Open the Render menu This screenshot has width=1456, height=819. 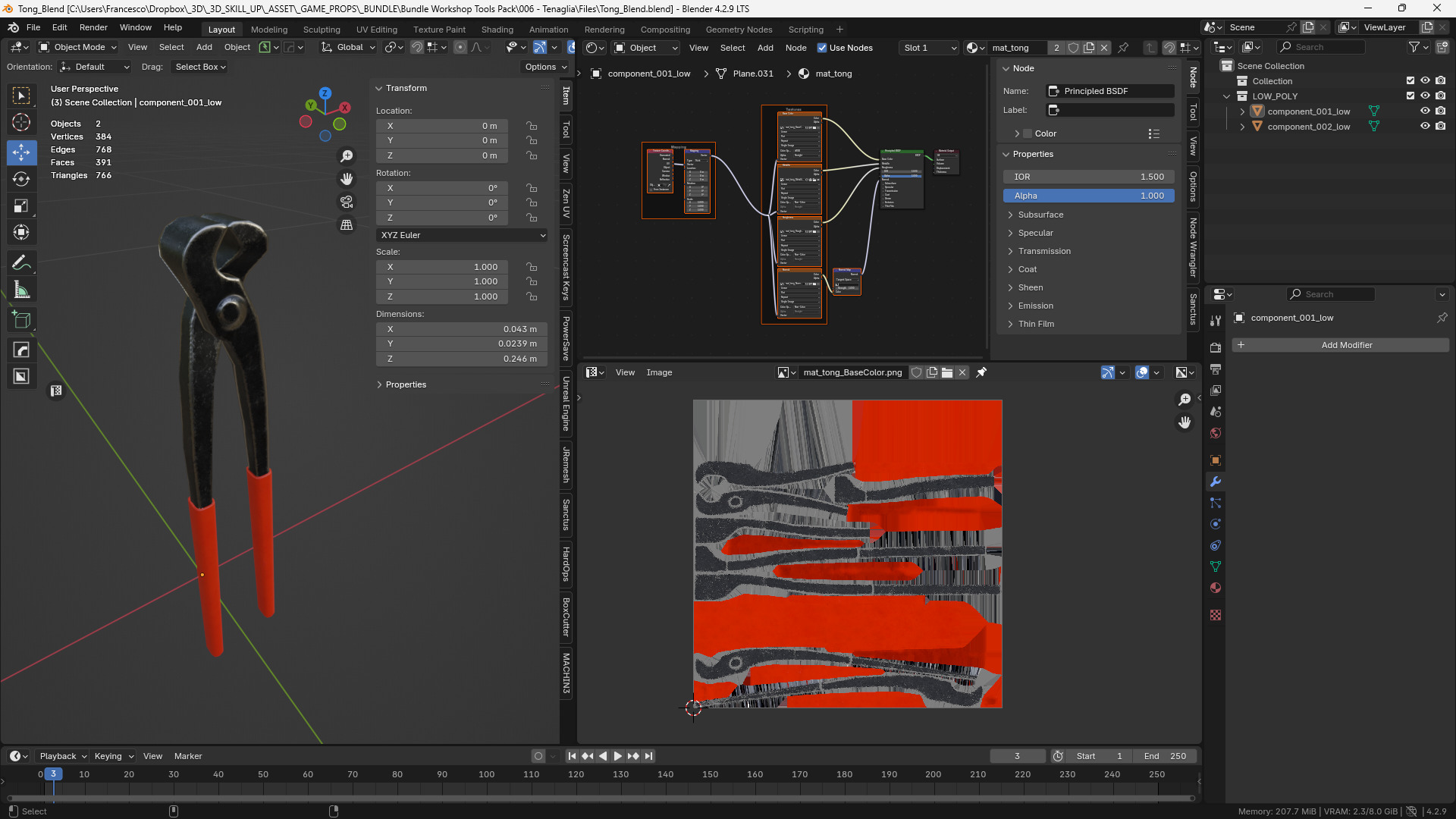pyautogui.click(x=93, y=27)
